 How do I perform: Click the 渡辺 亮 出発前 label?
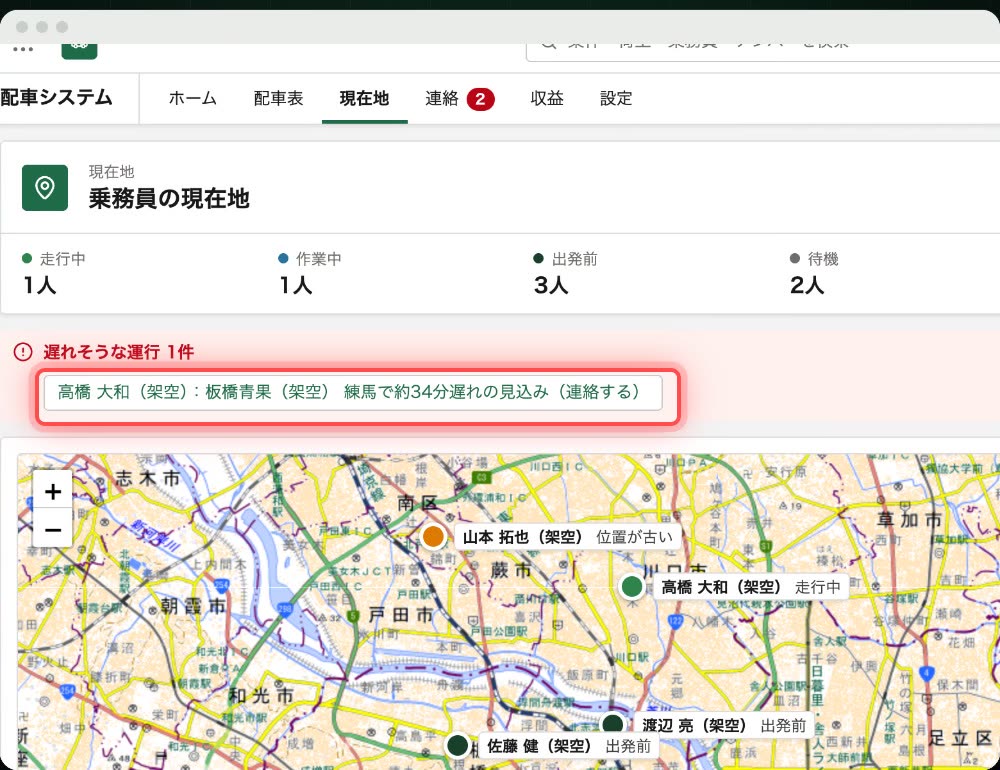[724, 725]
